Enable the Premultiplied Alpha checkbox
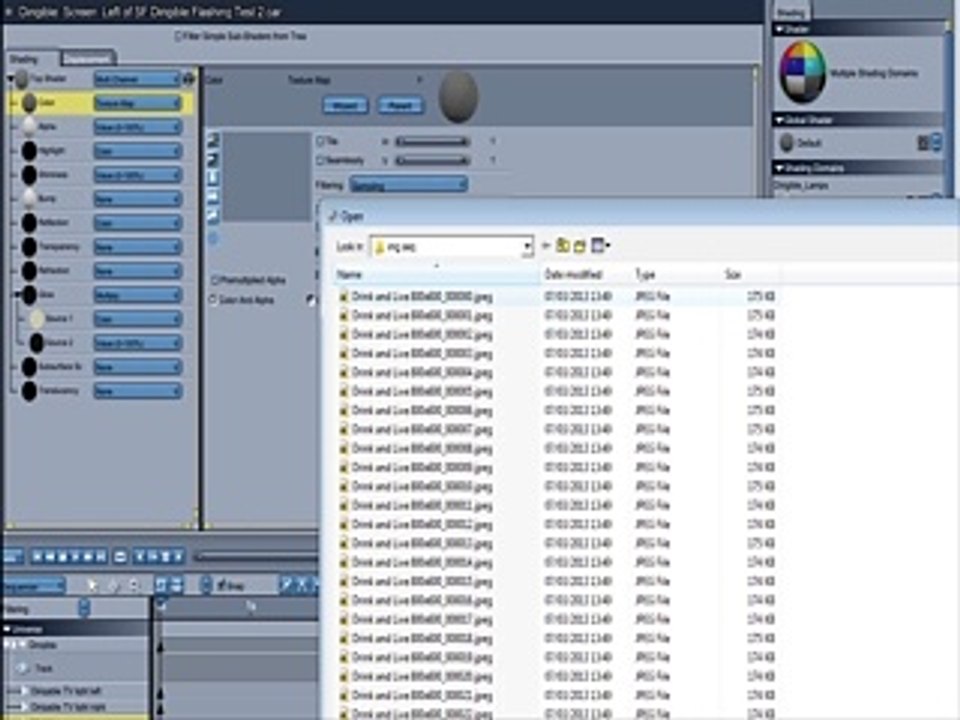This screenshot has width=960, height=720. point(214,280)
